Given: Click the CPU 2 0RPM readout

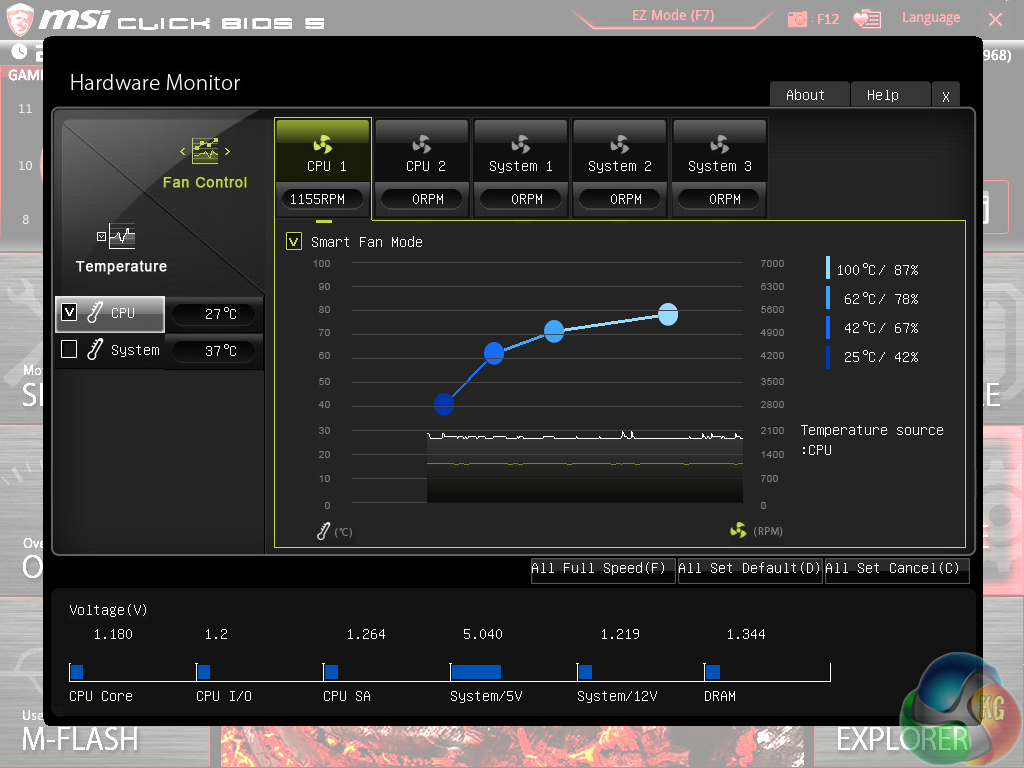Looking at the screenshot, I should [x=422, y=199].
